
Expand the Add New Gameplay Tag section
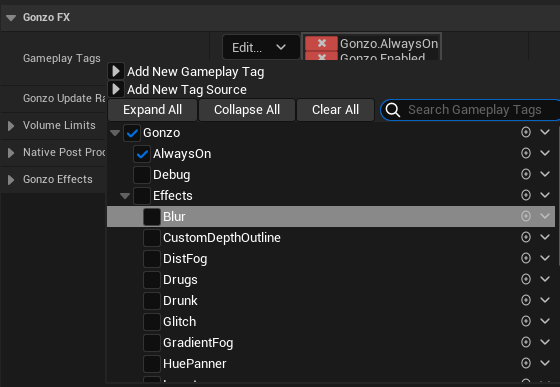click(116, 71)
